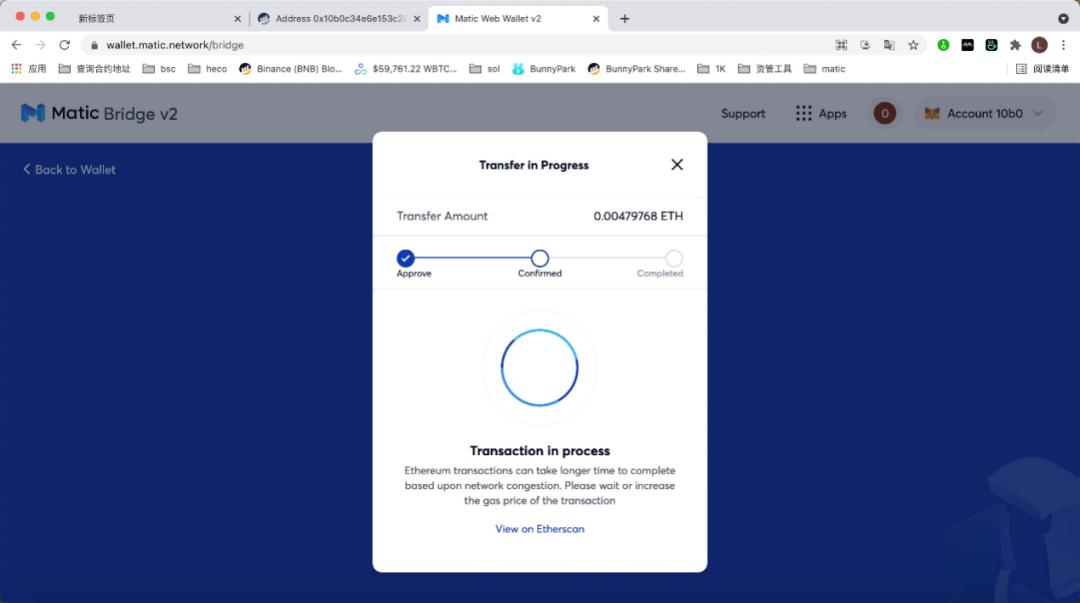The image size is (1080, 603).
Task: Open a new browser tab
Action: pyautogui.click(x=624, y=19)
